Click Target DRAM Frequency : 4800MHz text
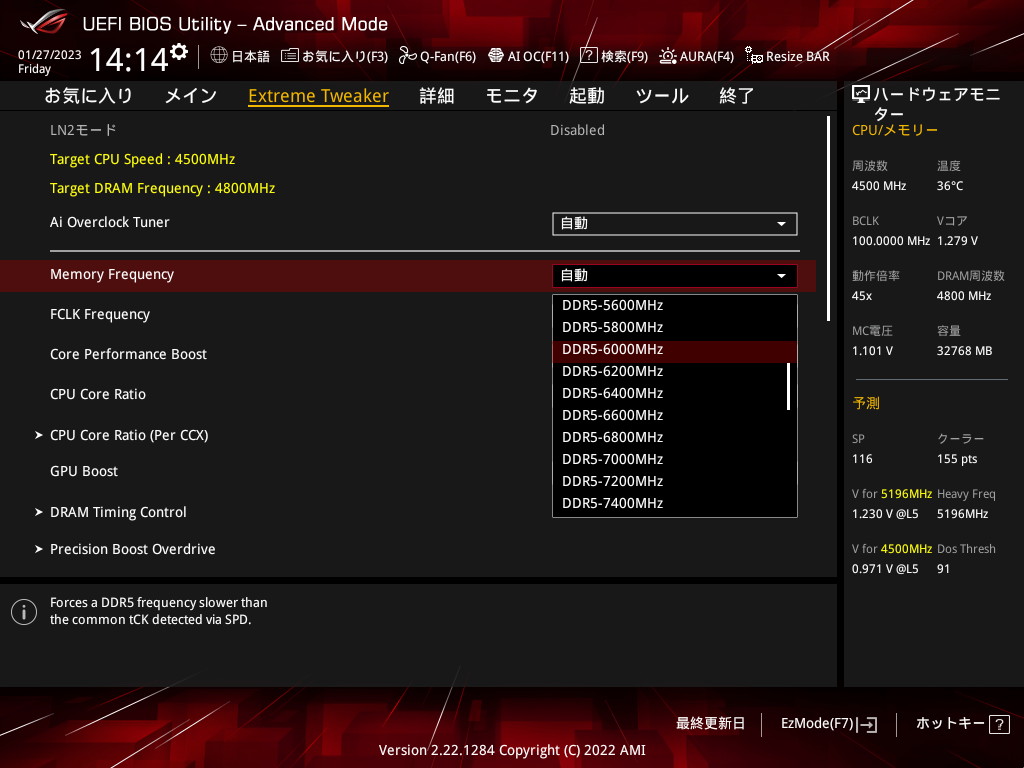 coord(163,188)
